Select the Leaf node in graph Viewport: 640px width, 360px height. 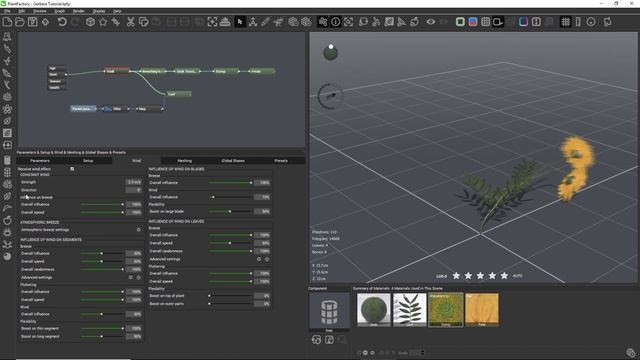pos(178,94)
